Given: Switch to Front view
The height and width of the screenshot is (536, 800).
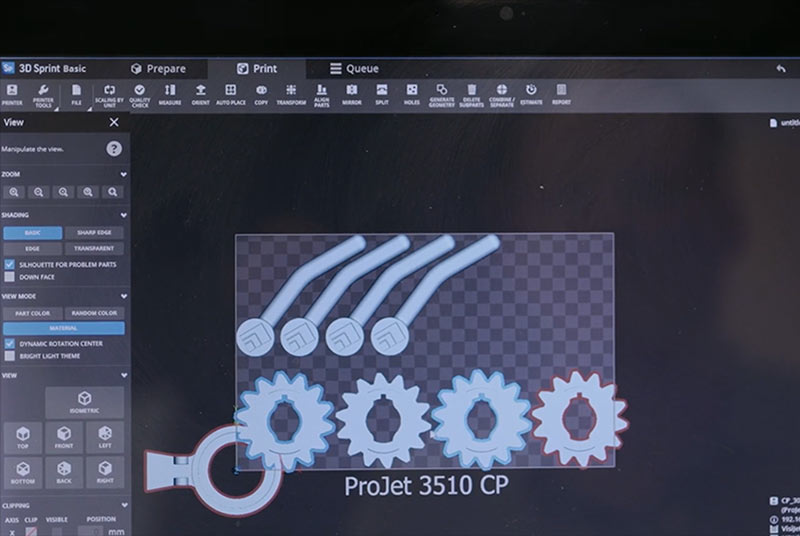Looking at the screenshot, I should [x=64, y=438].
